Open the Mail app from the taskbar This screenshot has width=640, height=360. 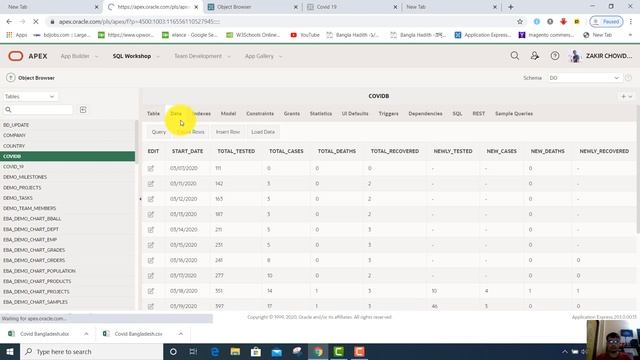pos(277,351)
